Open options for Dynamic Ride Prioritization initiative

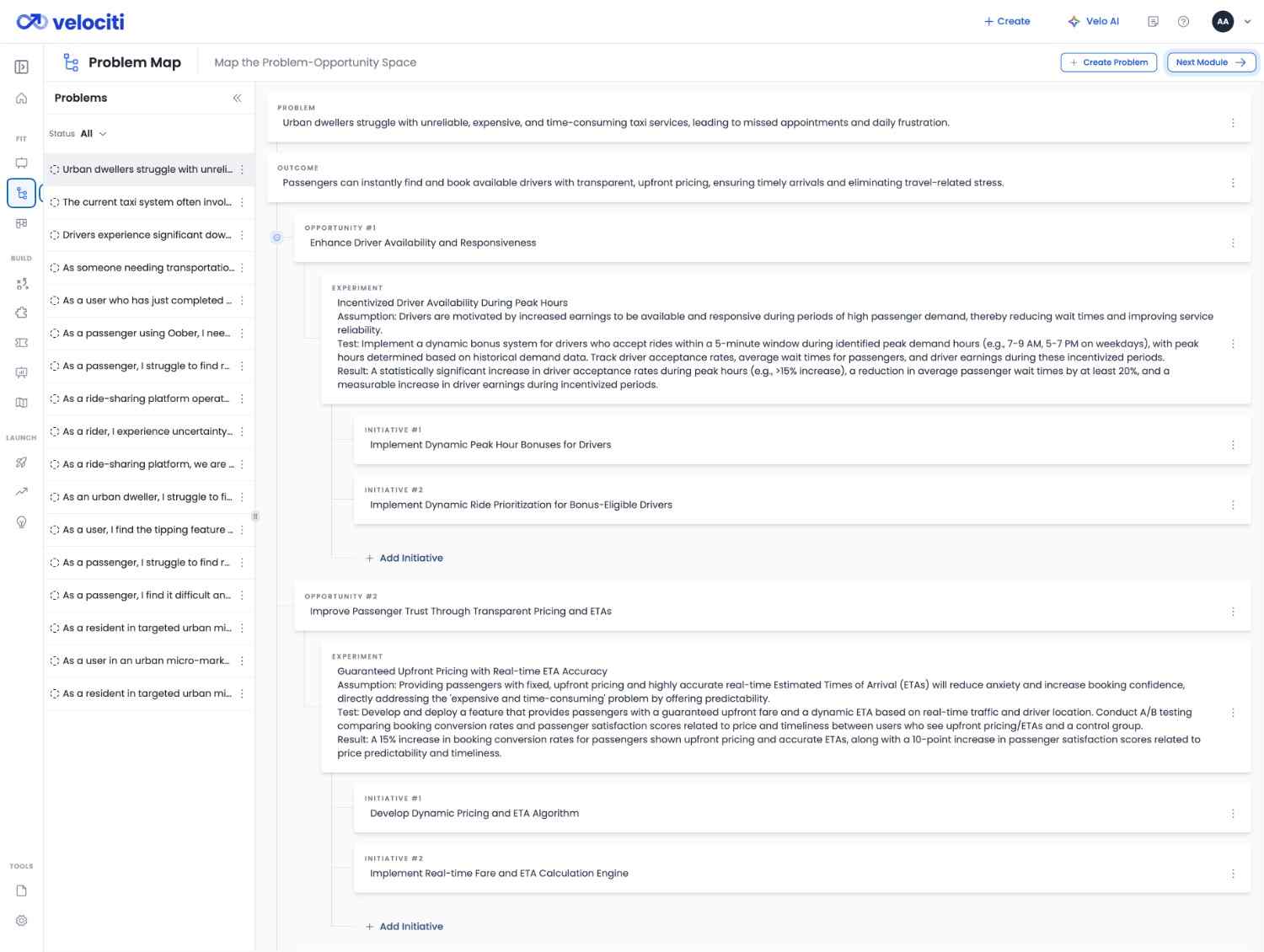1233,505
